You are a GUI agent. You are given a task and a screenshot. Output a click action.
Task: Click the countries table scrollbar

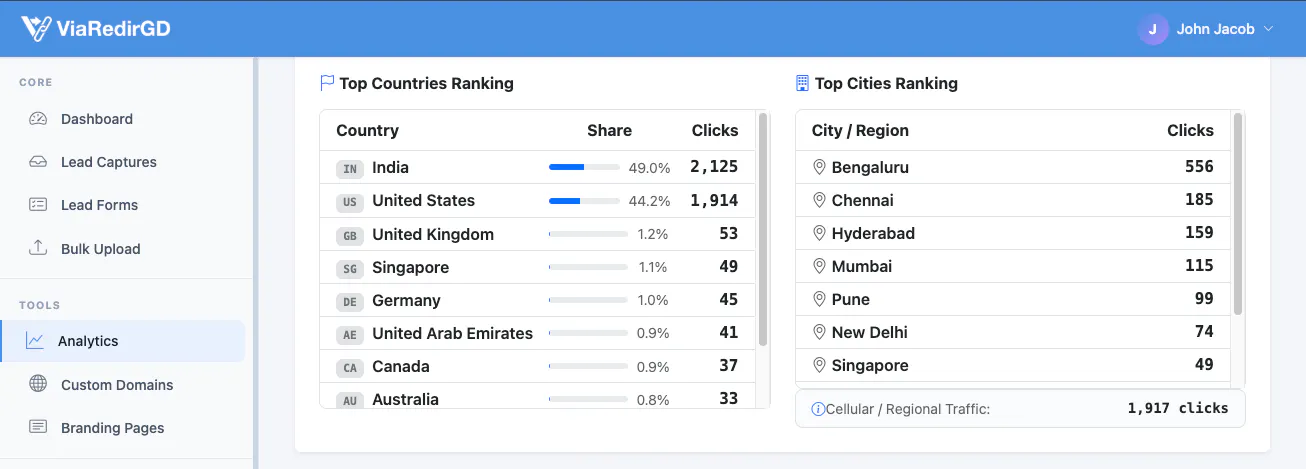763,230
